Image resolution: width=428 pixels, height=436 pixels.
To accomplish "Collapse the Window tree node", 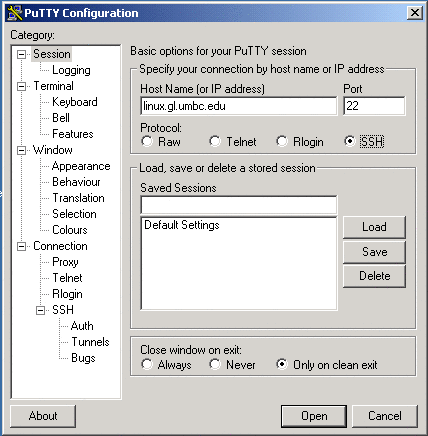I will tap(21, 150).
